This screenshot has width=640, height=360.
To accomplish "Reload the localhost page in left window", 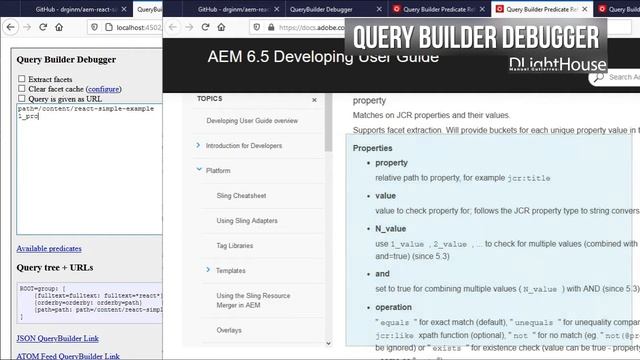I will (x=43, y=27).
